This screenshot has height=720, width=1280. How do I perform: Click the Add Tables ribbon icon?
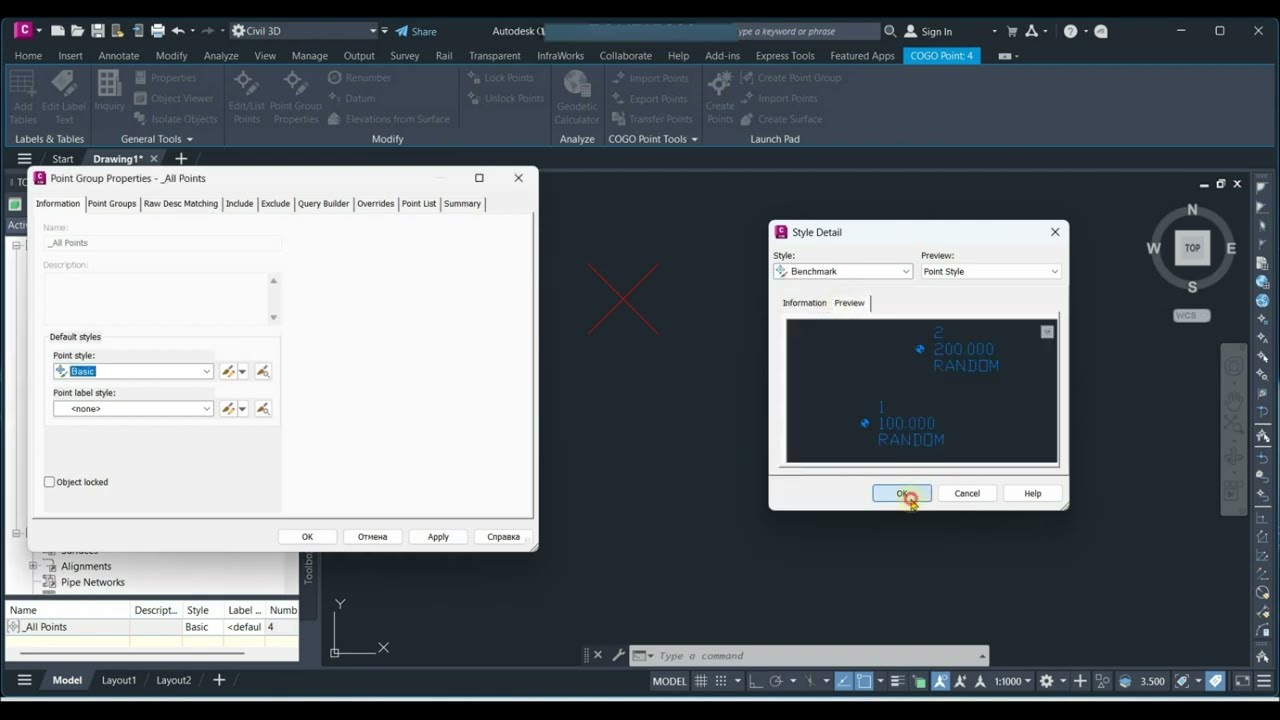[22, 98]
